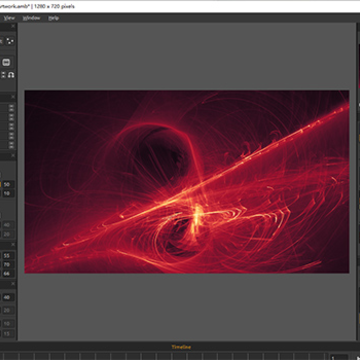Click the rounded-rectangle icon in the left panel
The width and height of the screenshot is (360, 360).
7,62
